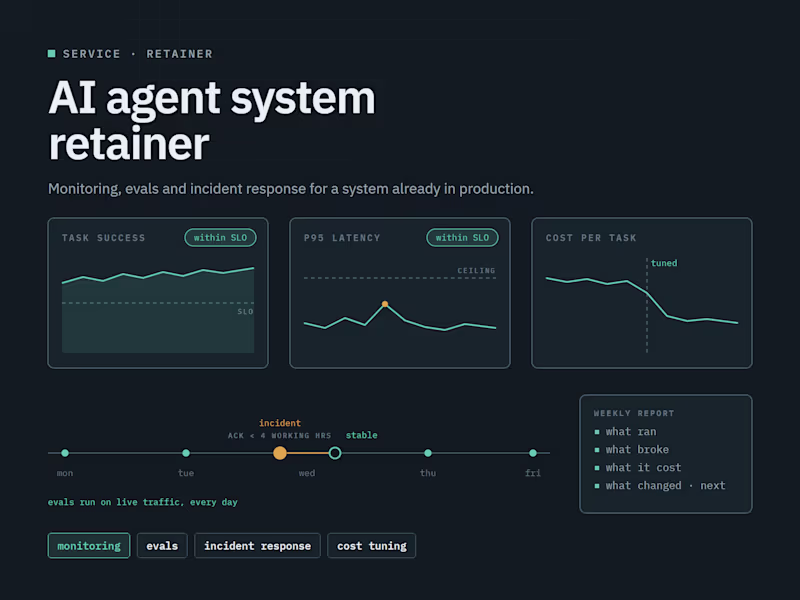Click the stable label above the timeline
Image resolution: width=800 pixels, height=600 pixels.
[x=361, y=435]
